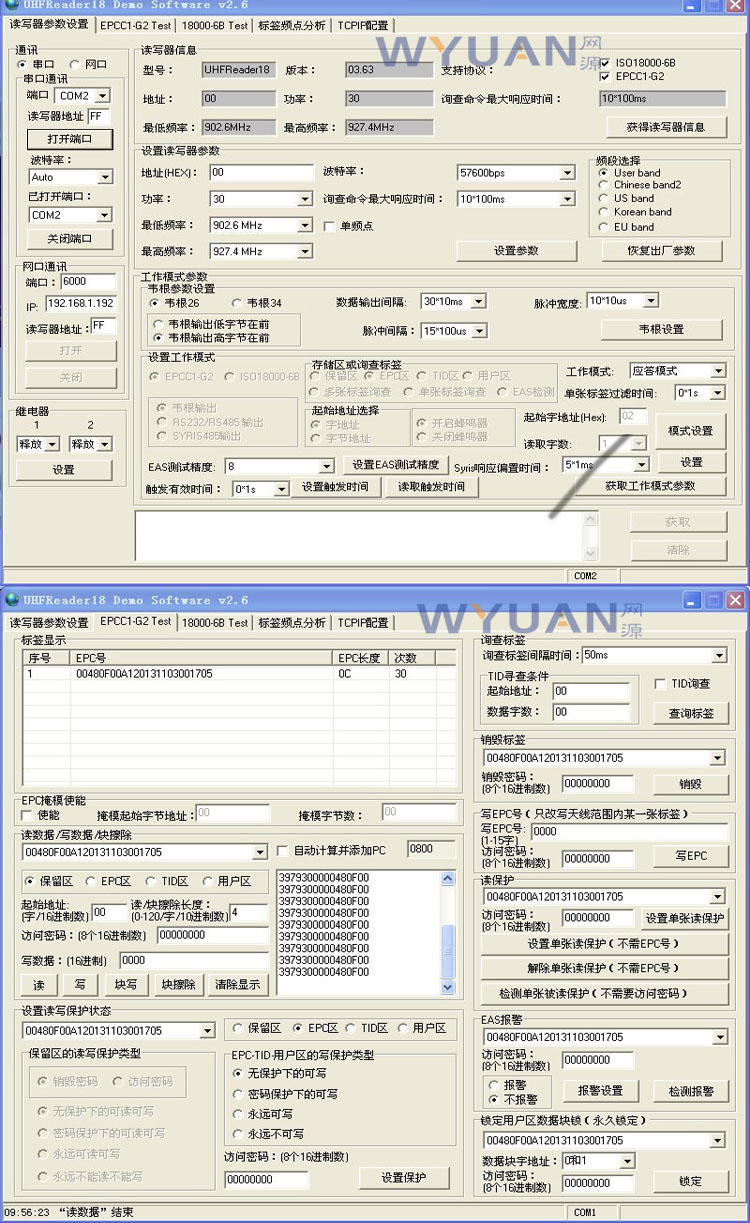
Task: Choose the Chinese band2 frequency option
Action: click(x=604, y=185)
